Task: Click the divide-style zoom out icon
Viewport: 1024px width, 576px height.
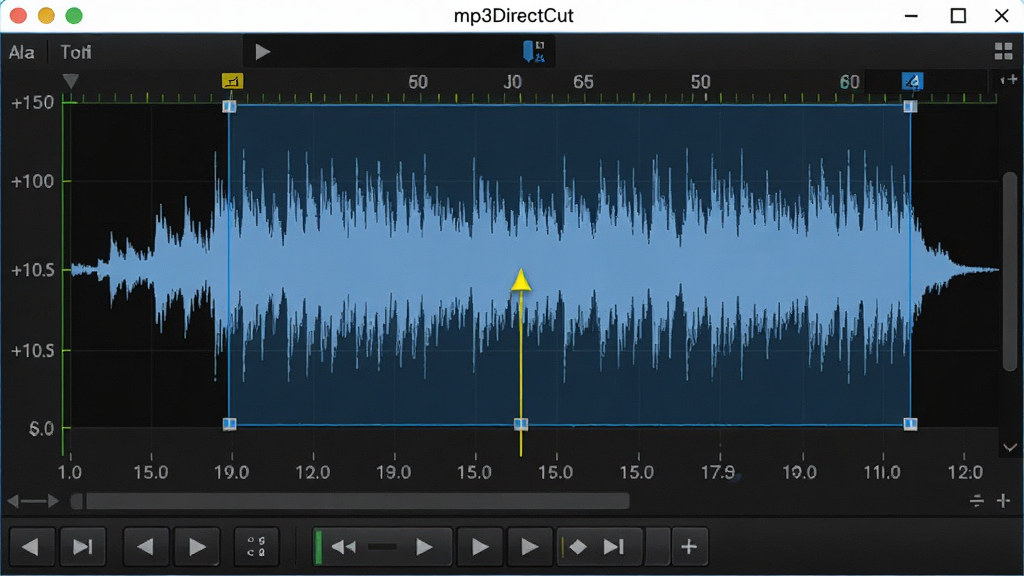Action: pos(976,501)
